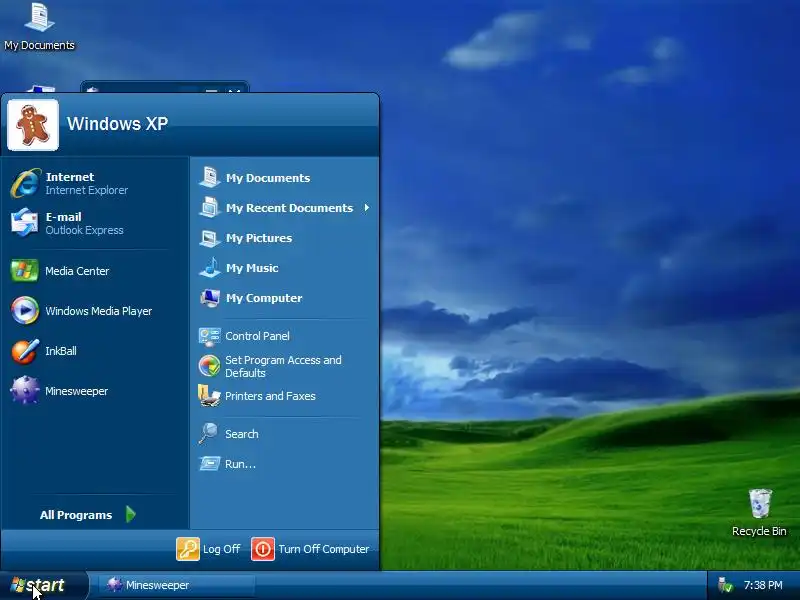Click the My Computer text label
800x600 pixels.
click(x=264, y=298)
